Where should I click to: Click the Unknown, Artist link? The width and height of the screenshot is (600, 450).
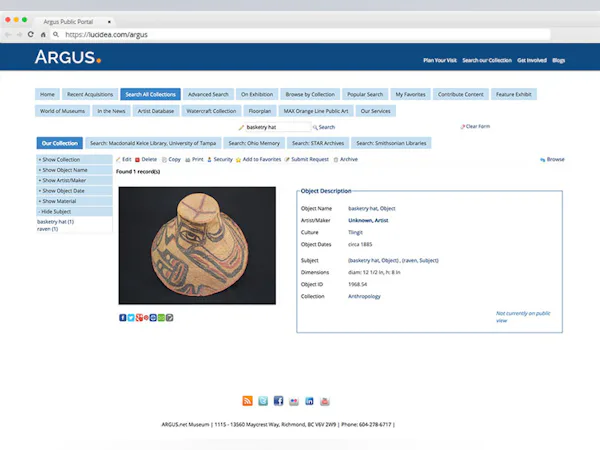[x=368, y=220]
